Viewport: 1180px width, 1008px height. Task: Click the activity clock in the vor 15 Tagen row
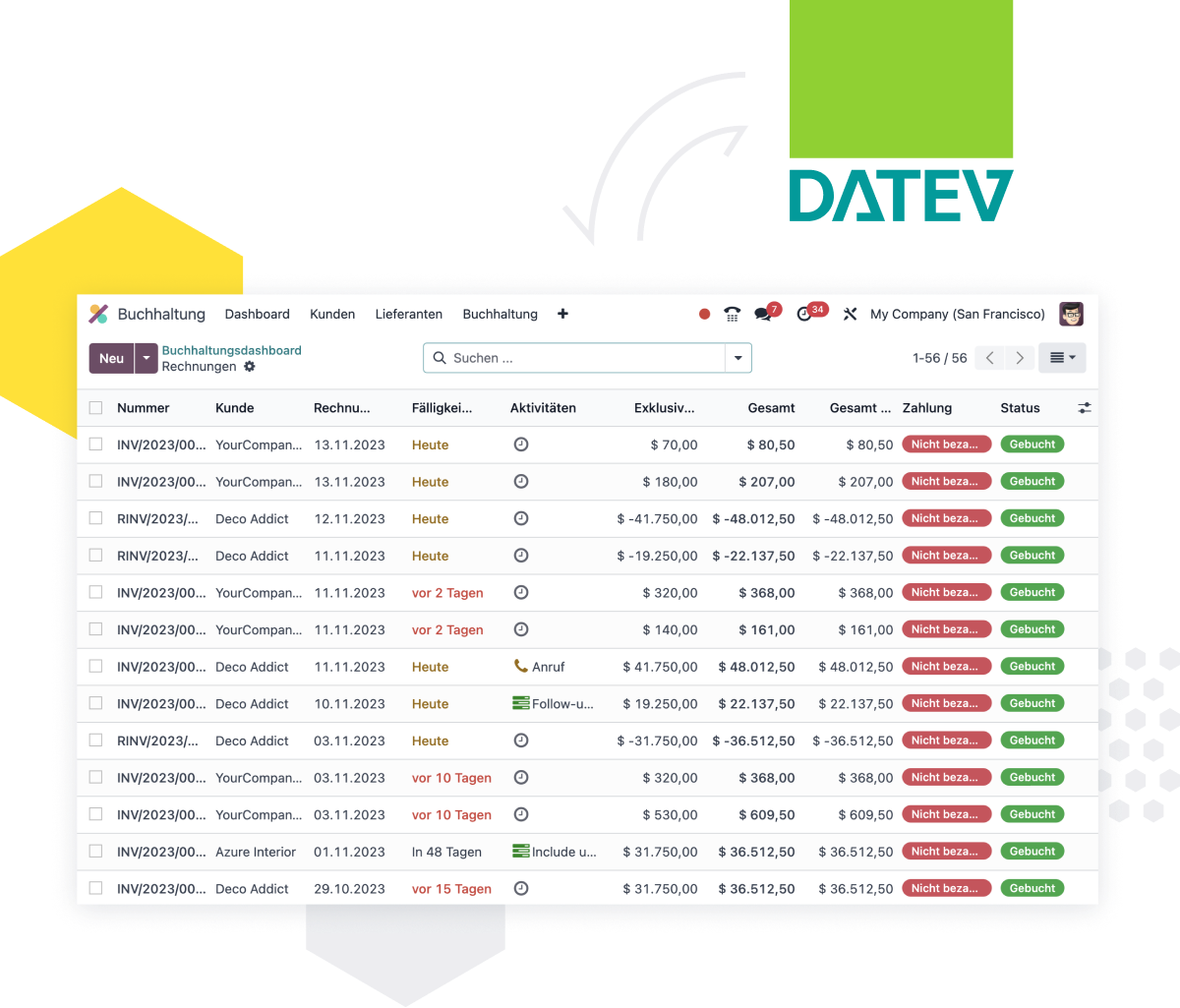coord(521,888)
